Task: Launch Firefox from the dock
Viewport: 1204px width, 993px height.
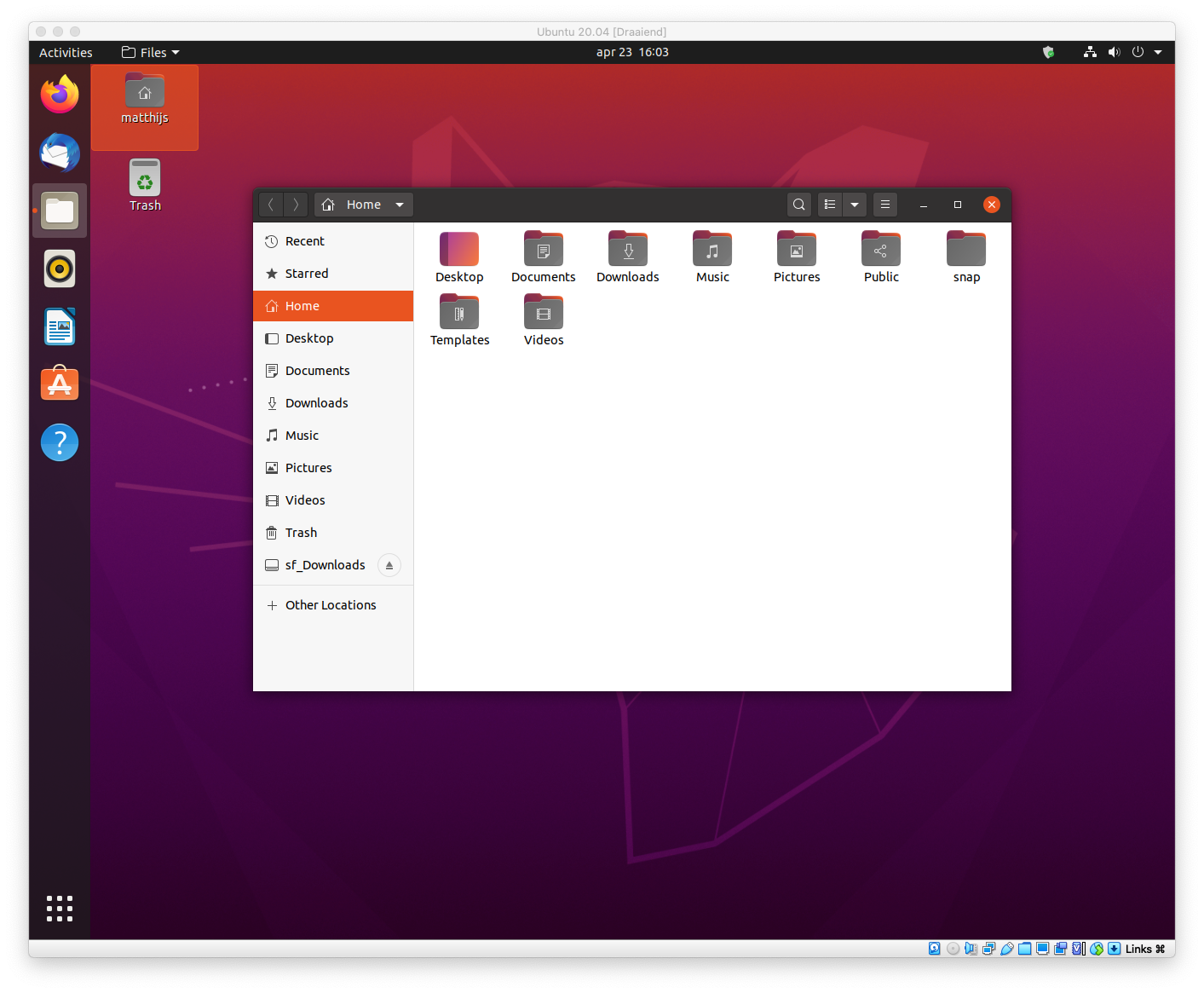Action: tap(60, 95)
